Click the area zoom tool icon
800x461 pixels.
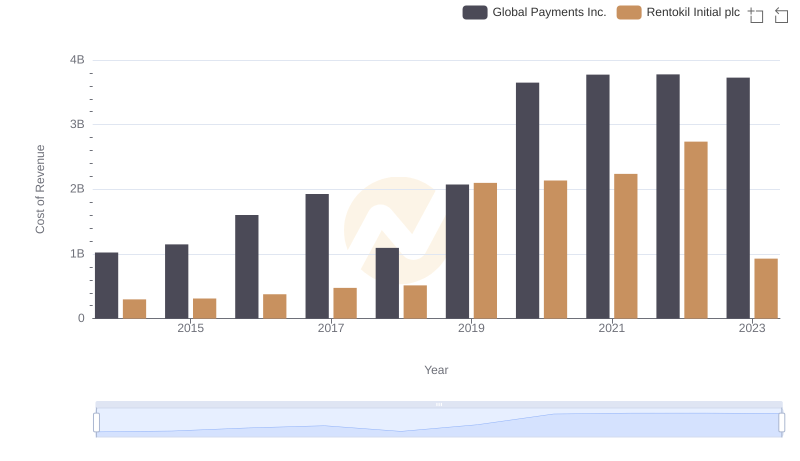coord(756,14)
